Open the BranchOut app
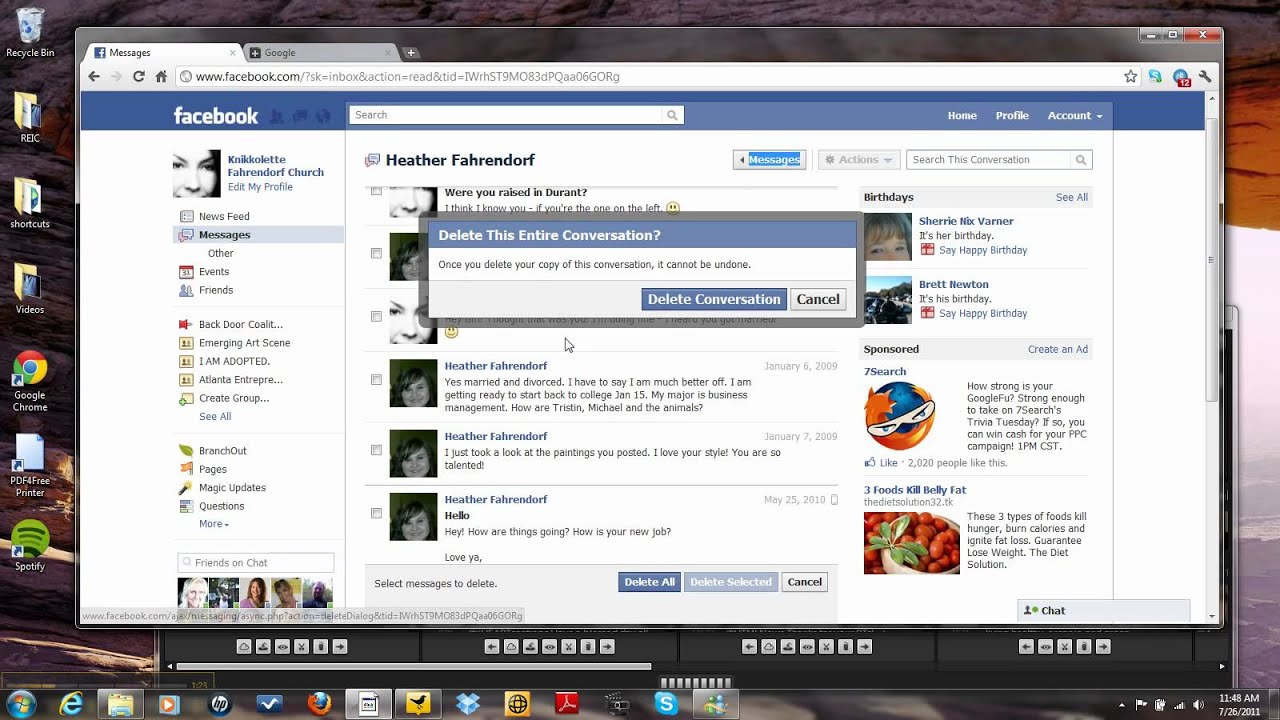Viewport: 1280px width, 720px height. click(x=222, y=451)
